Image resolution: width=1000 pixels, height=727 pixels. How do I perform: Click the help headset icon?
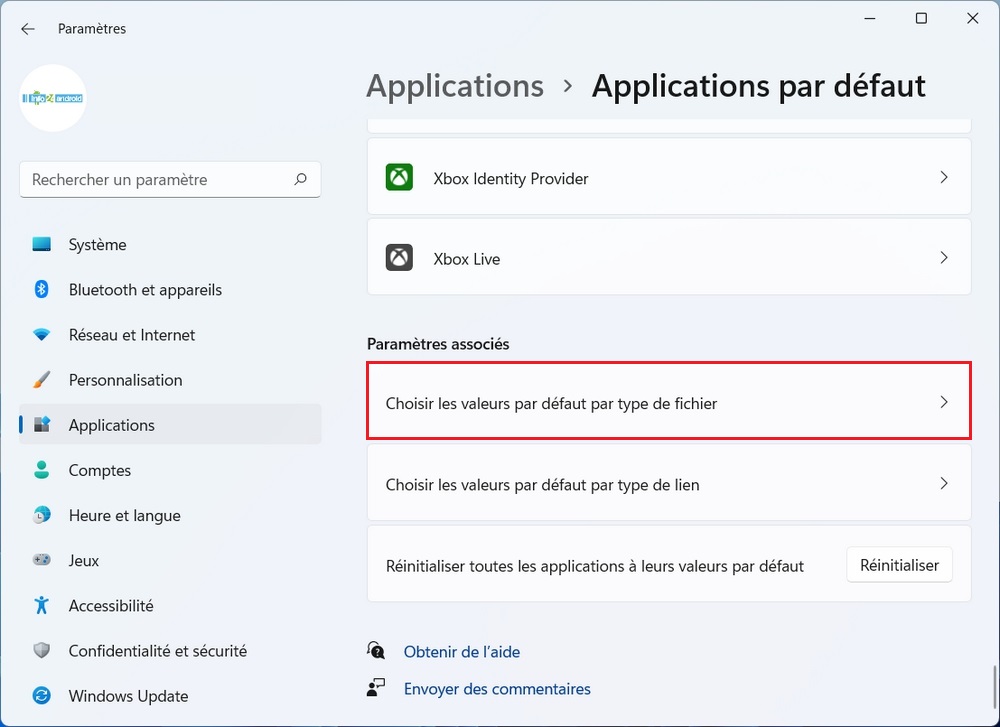[376, 651]
